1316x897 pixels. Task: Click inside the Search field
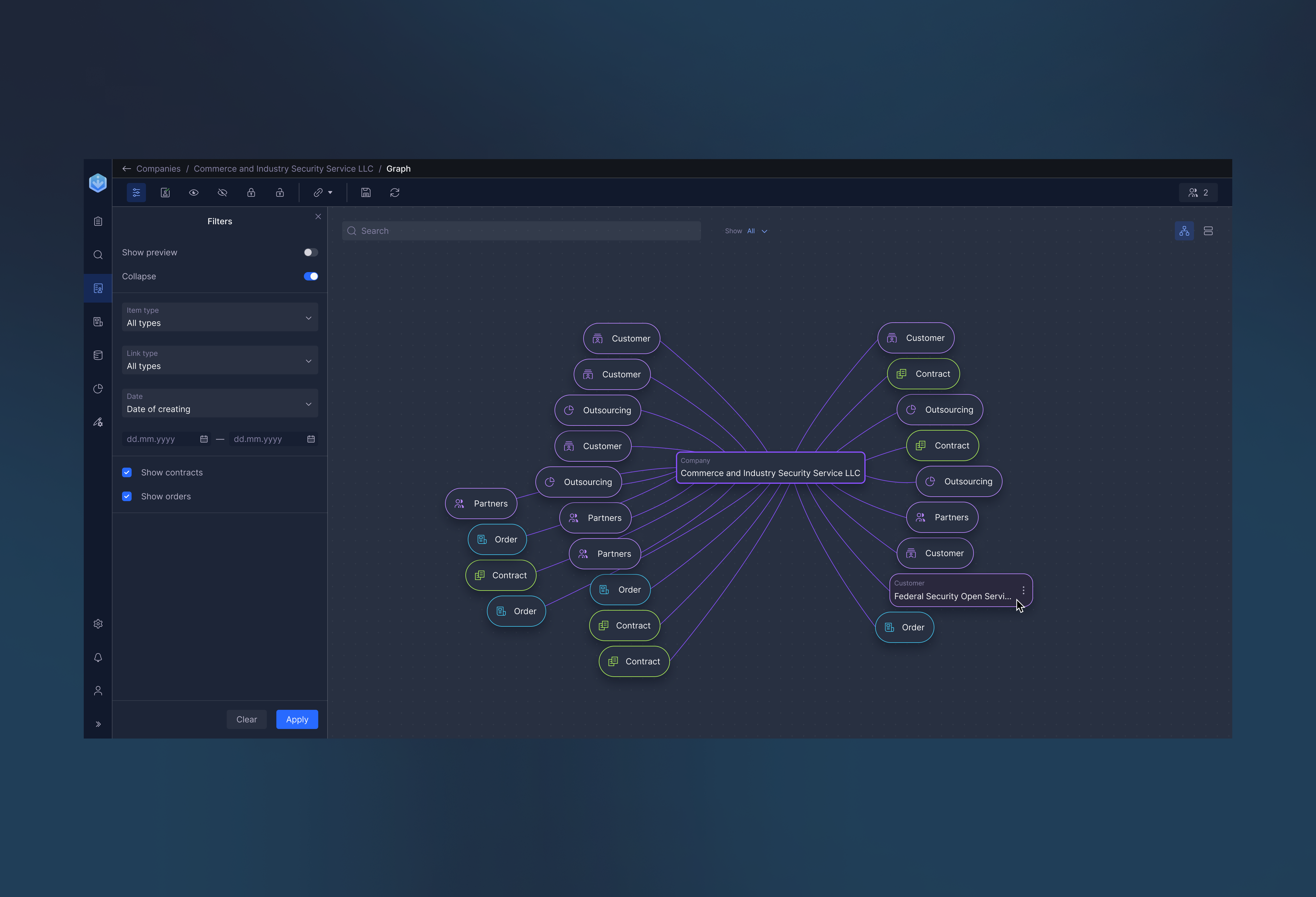pyautogui.click(x=520, y=230)
